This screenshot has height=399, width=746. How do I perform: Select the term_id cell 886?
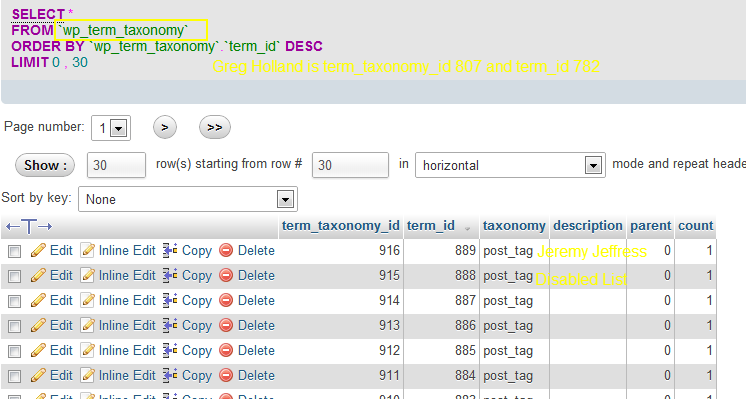[x=442, y=325]
